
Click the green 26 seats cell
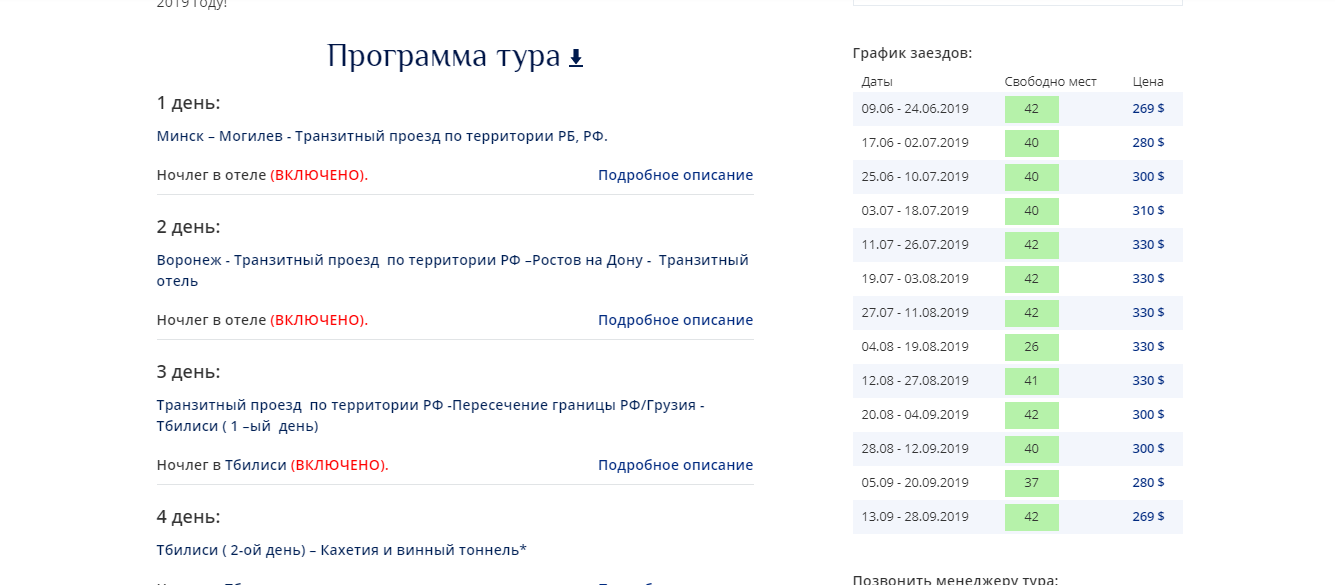1031,347
